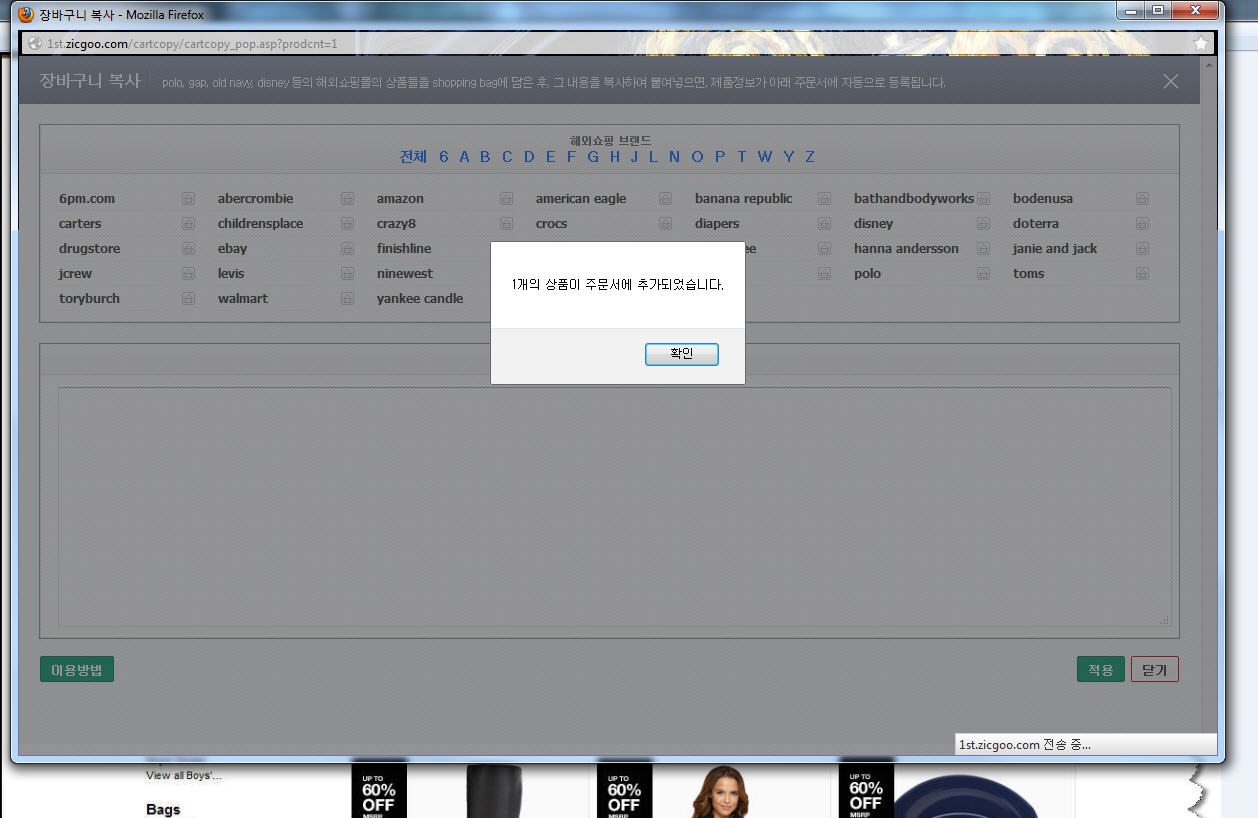Select the bag icon next to jcrew
The height and width of the screenshot is (818, 1258).
pos(188,273)
